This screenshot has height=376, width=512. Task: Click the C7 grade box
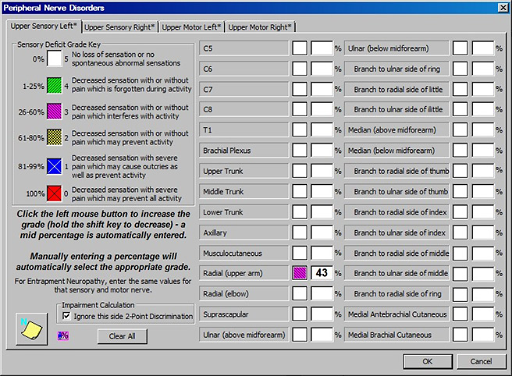pyautogui.click(x=300, y=89)
